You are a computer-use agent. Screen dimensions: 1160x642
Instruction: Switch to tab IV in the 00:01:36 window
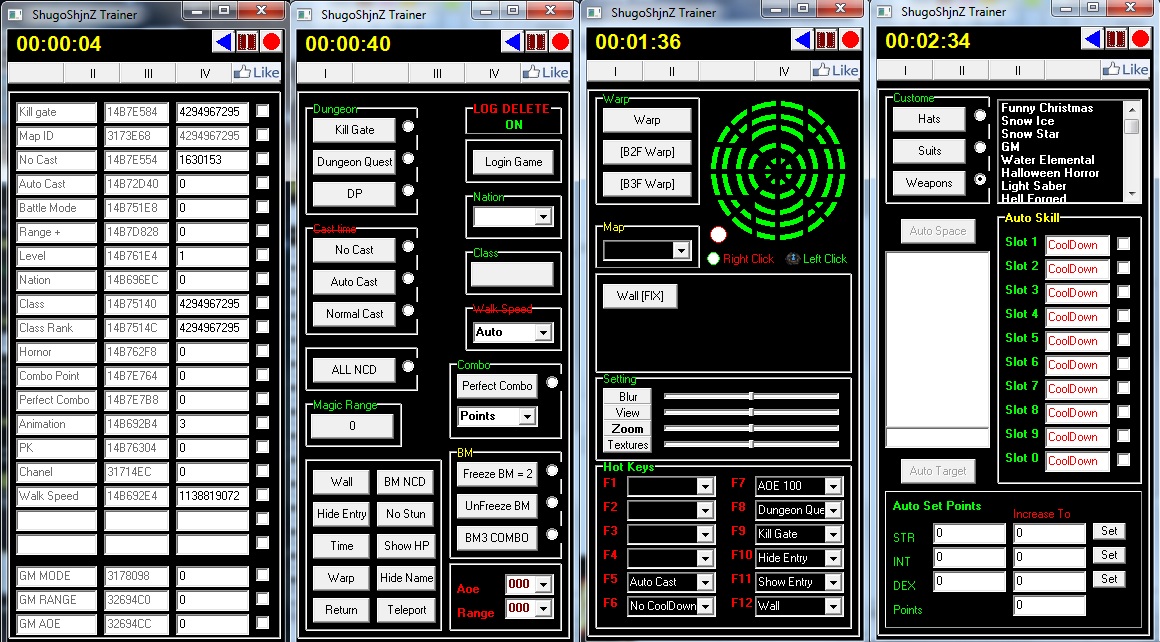coord(783,71)
